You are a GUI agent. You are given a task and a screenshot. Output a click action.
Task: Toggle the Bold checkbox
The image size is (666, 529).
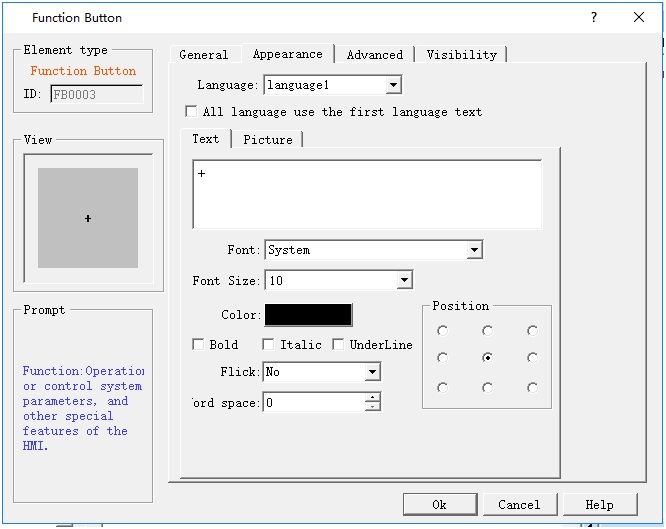click(198, 345)
